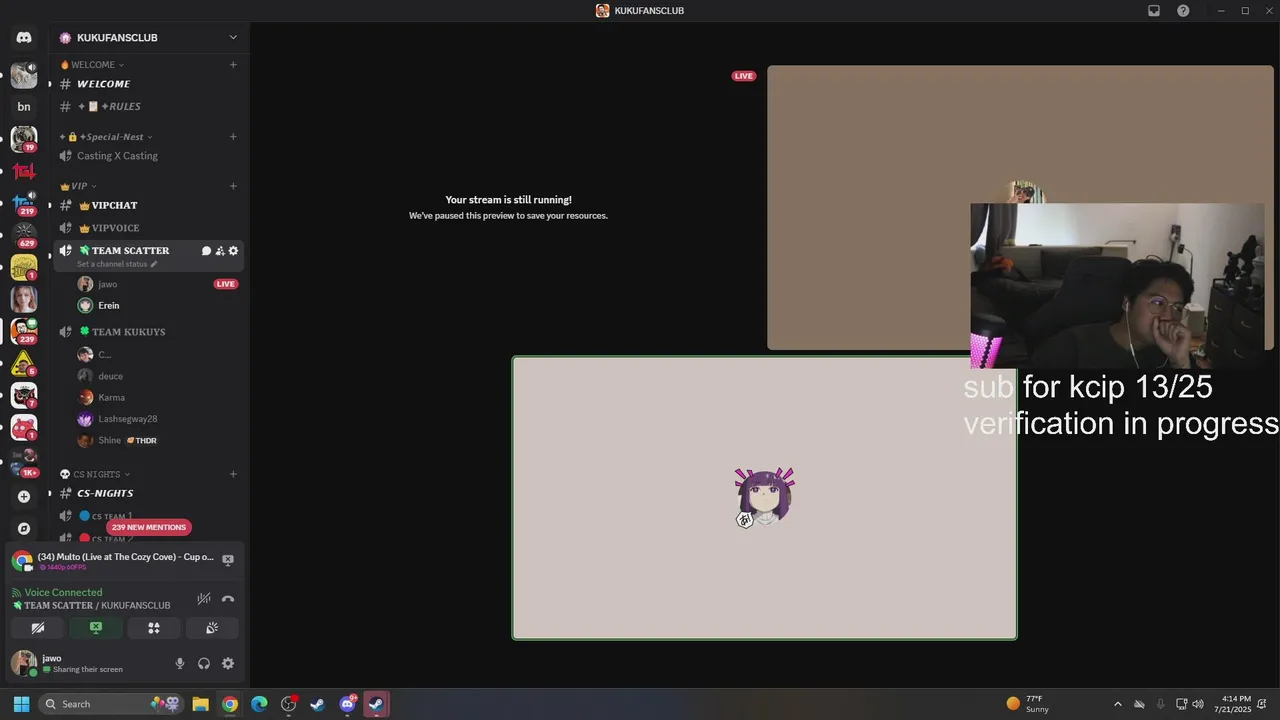Open the VIPCHAT channel
1280x720 pixels.
tap(149, 205)
